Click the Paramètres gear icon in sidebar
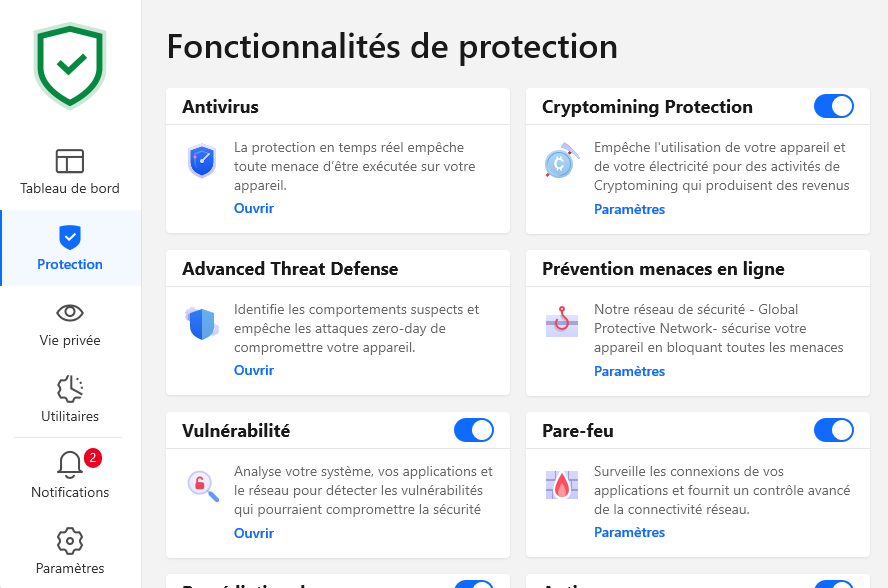The width and height of the screenshot is (888, 588). [x=70, y=541]
